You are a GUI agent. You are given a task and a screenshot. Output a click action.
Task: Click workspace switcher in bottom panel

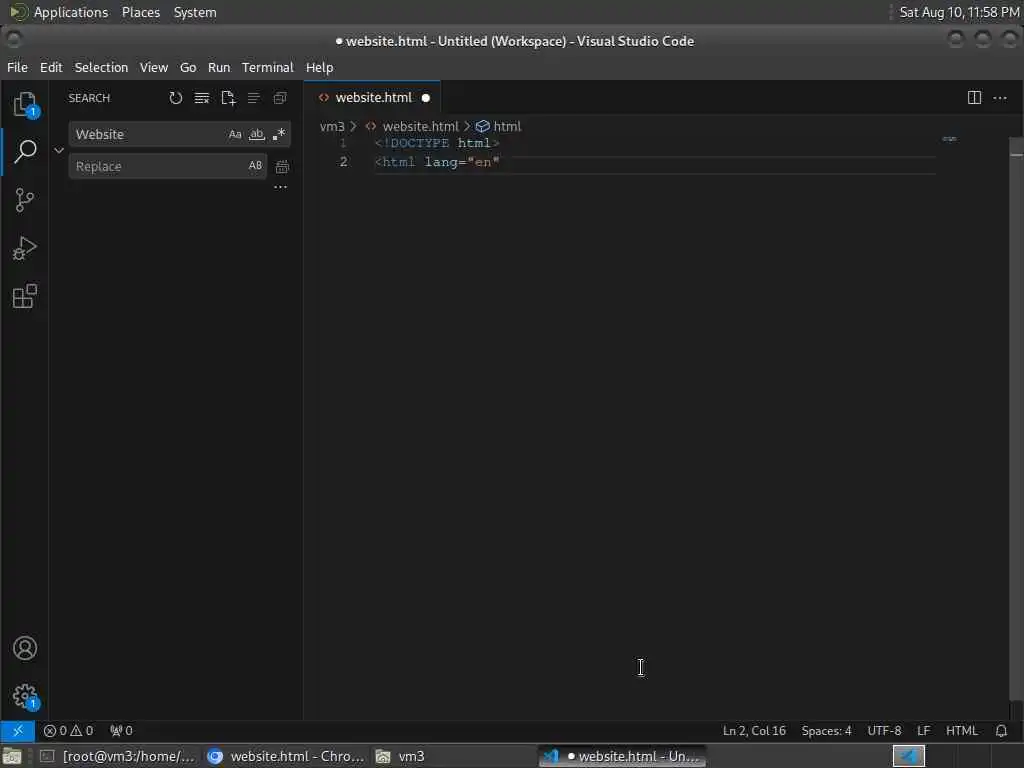pyautogui.click(x=908, y=756)
